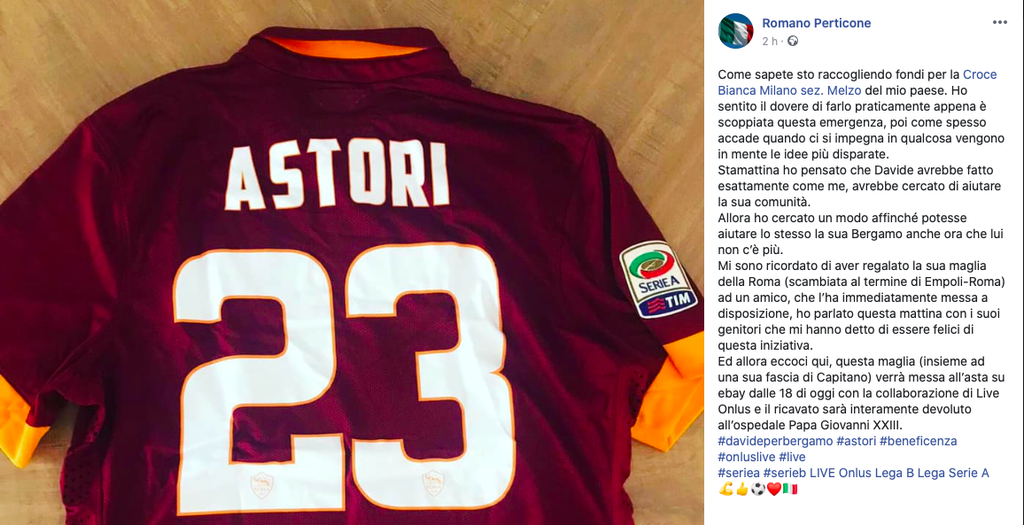
Task: Open the #seriea hashtag
Action: point(738,473)
